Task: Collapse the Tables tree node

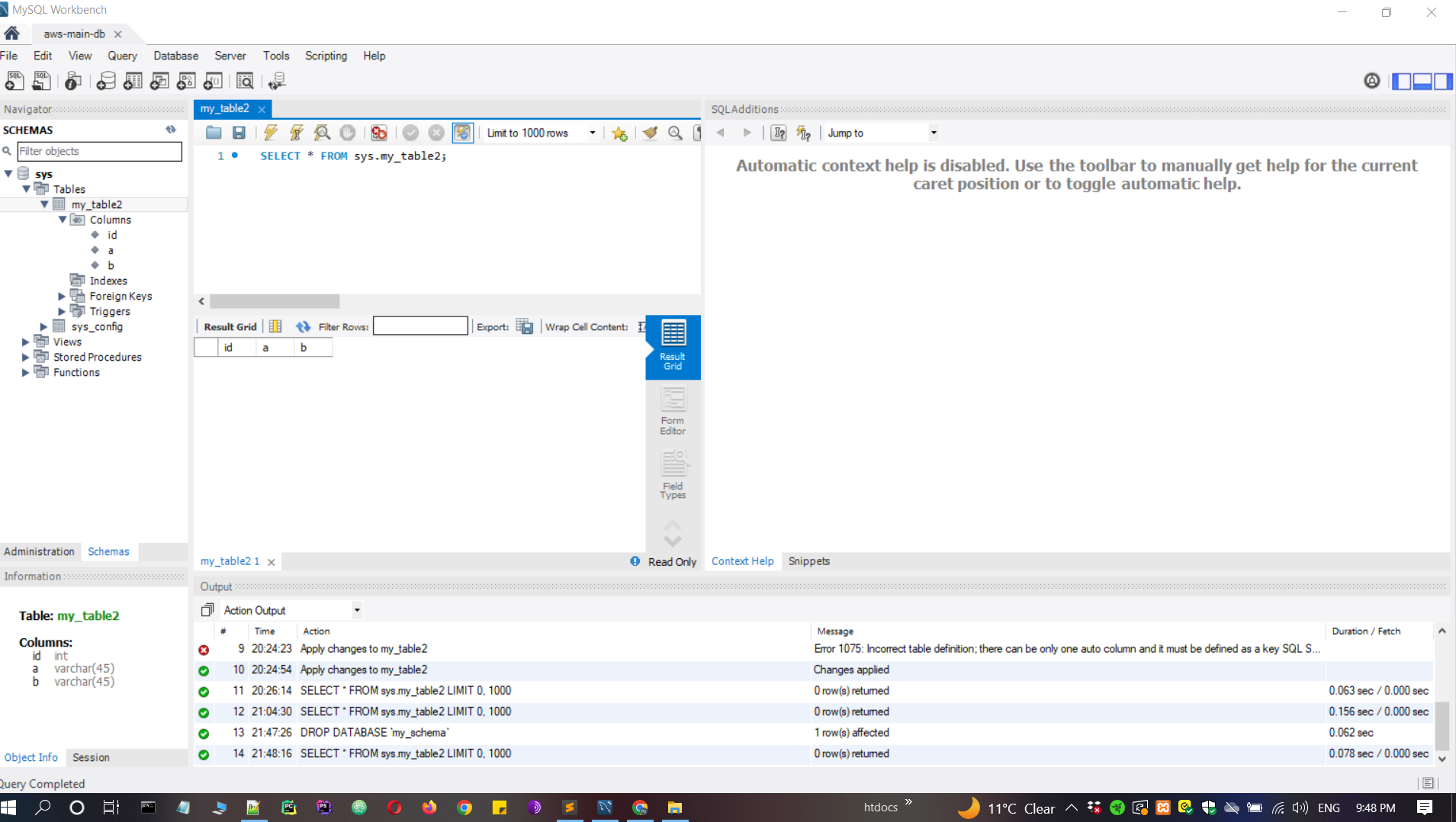Action: (x=27, y=189)
